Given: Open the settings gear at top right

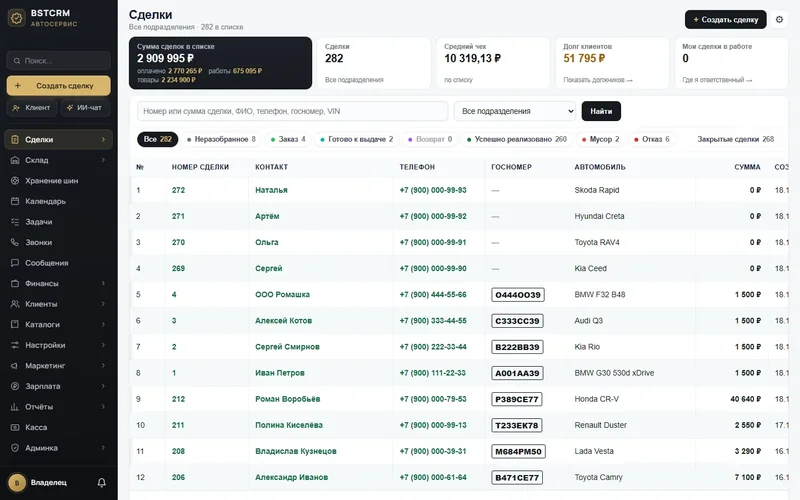Looking at the screenshot, I should (779, 19).
